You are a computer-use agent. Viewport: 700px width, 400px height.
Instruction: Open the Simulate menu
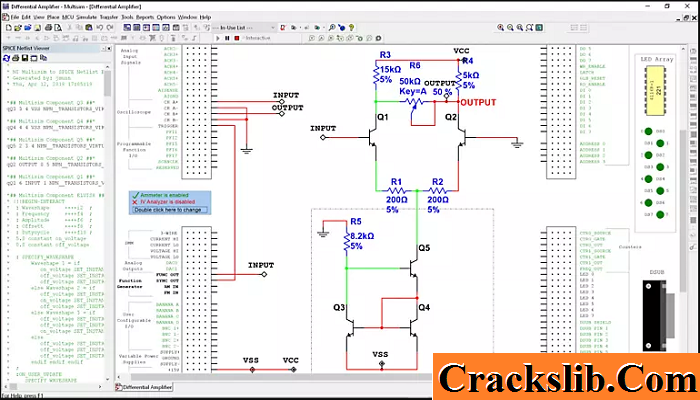point(86,17)
